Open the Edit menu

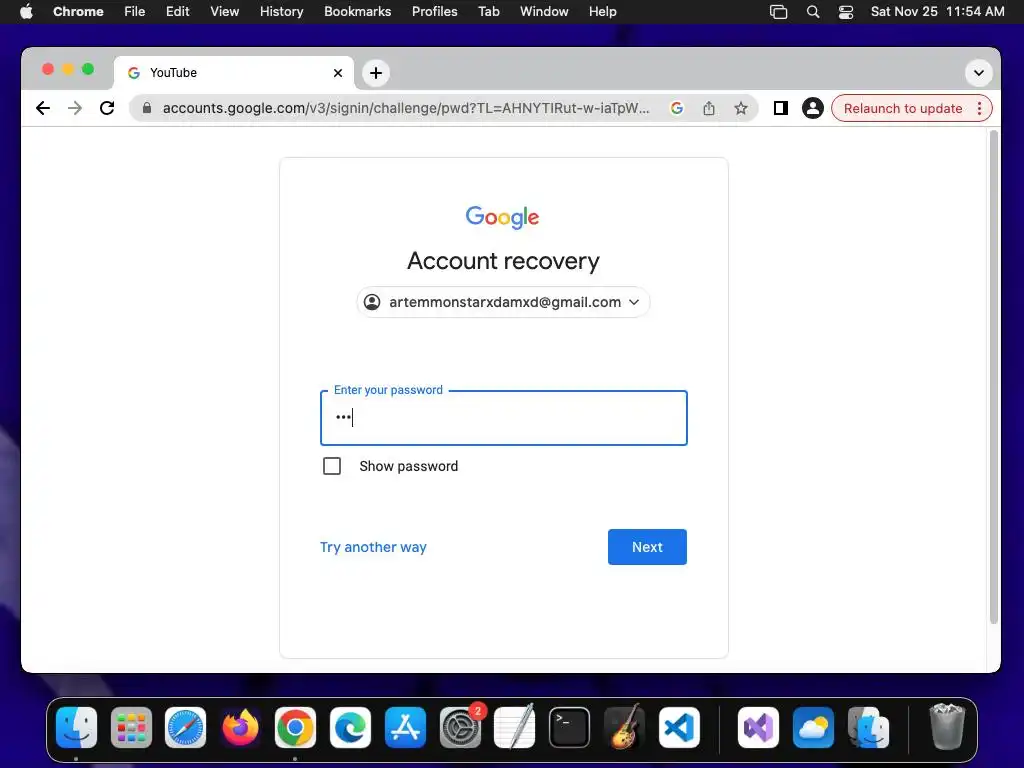(178, 12)
